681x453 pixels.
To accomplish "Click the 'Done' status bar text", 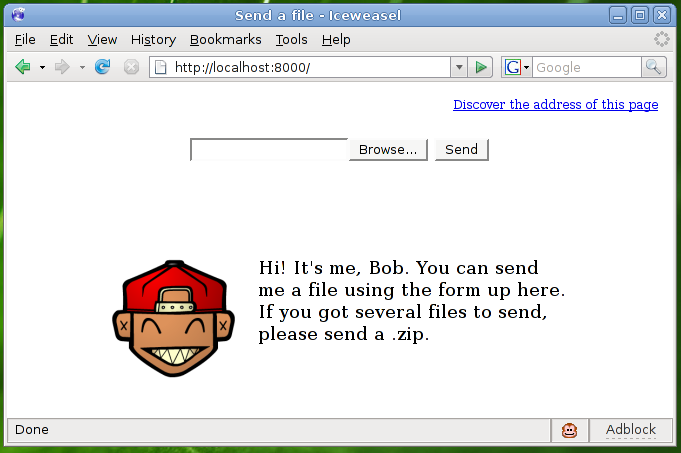I will point(32,430).
